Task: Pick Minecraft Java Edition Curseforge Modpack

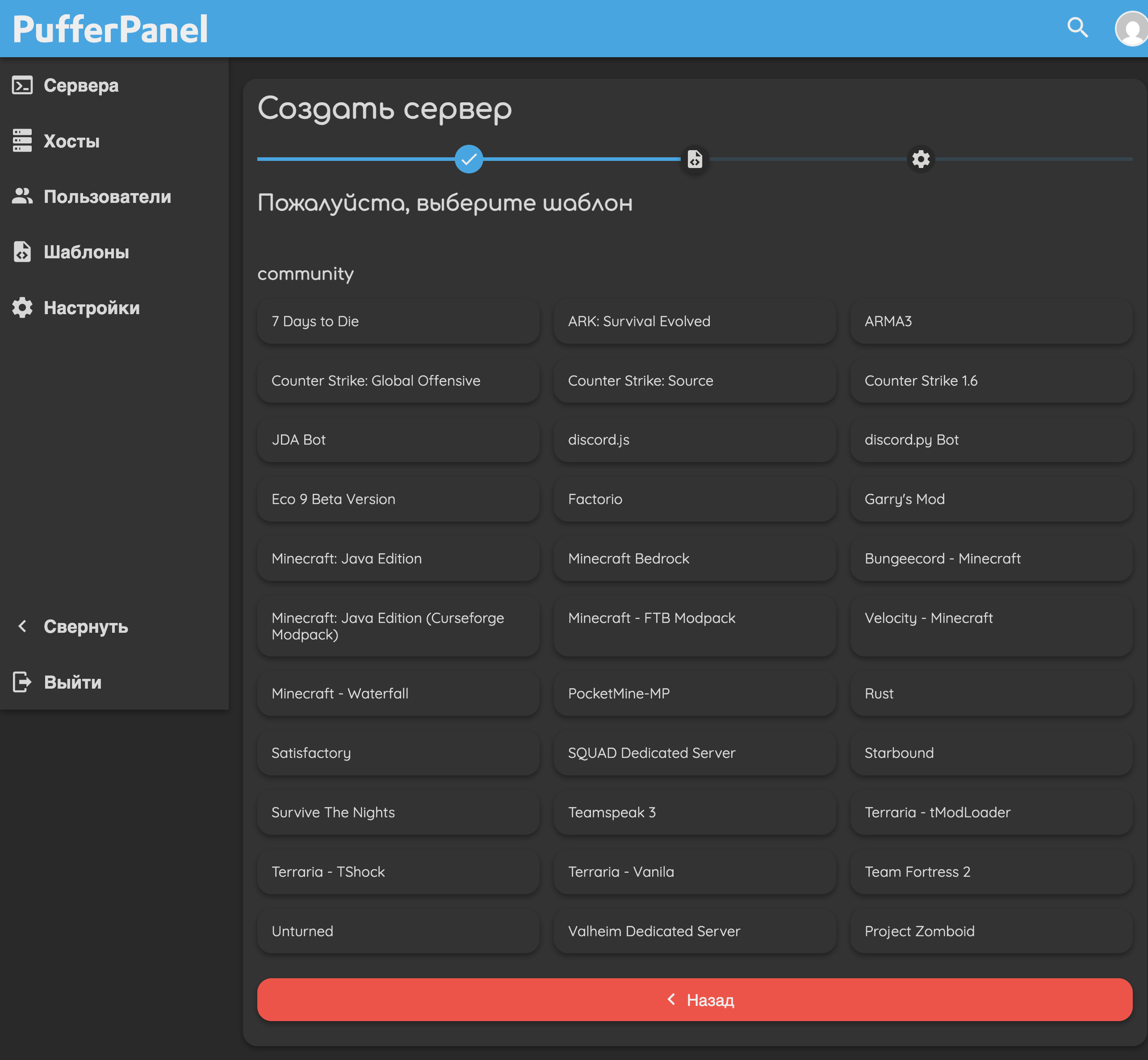Action: [x=398, y=626]
